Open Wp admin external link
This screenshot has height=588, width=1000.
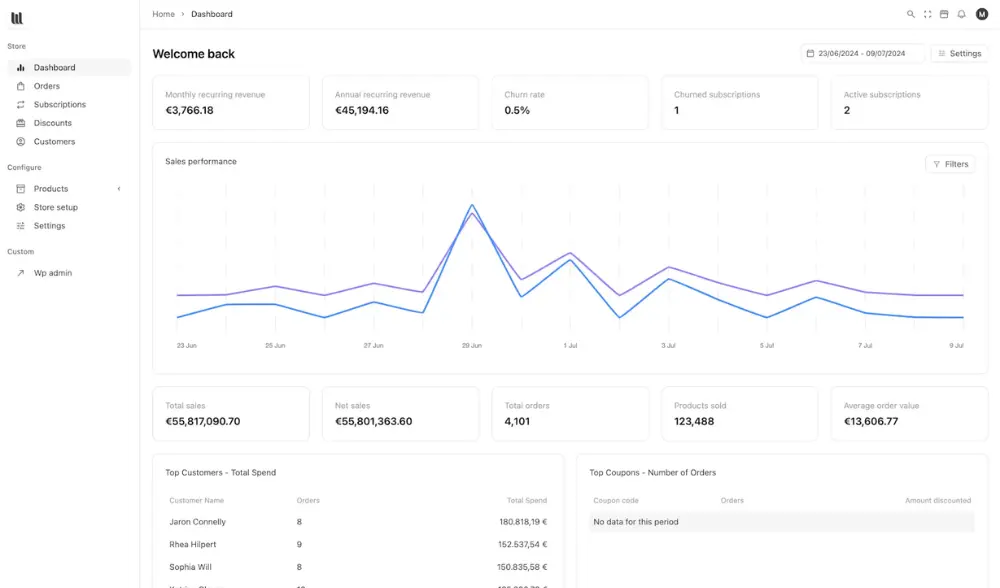coord(52,273)
